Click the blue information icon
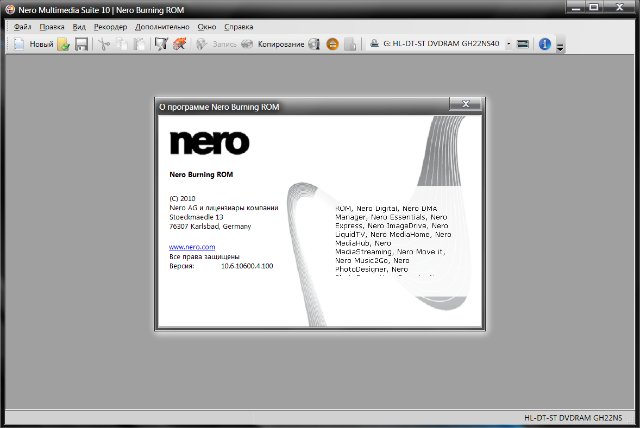This screenshot has width=640, height=428. (x=544, y=44)
